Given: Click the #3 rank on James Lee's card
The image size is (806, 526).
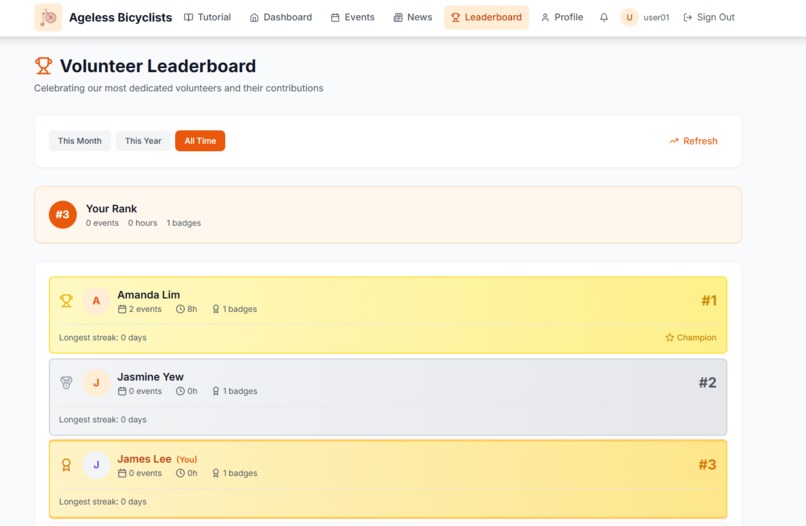Looking at the screenshot, I should pyautogui.click(x=707, y=465).
